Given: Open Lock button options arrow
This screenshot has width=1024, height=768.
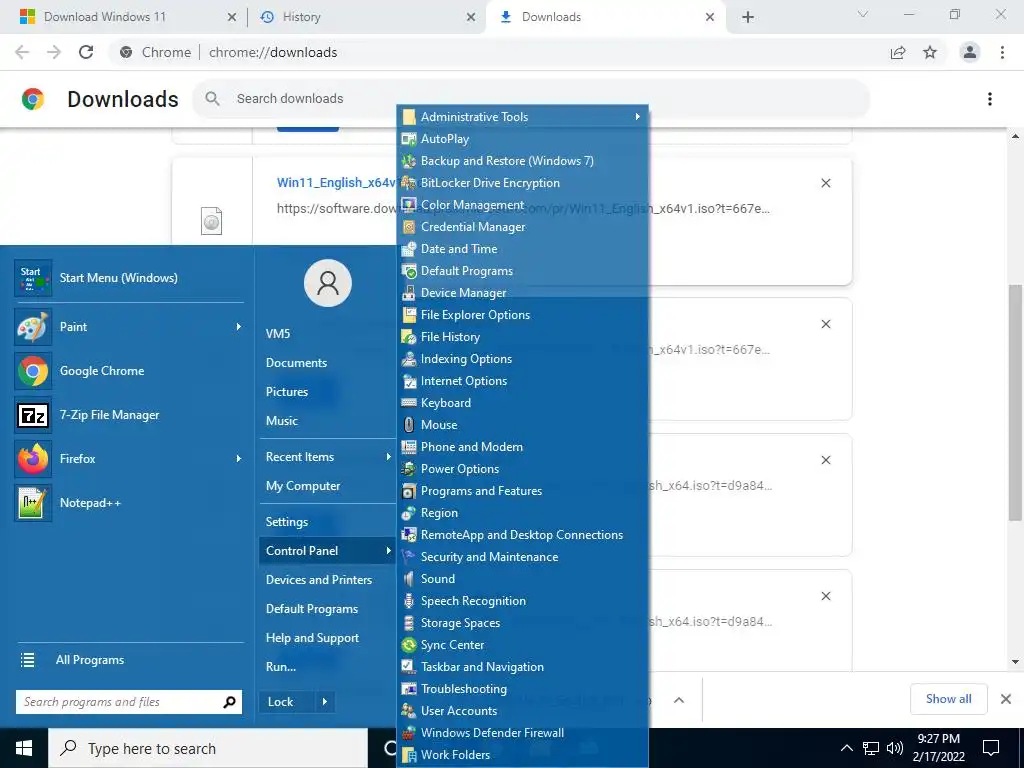Looking at the screenshot, I should click(x=325, y=702).
